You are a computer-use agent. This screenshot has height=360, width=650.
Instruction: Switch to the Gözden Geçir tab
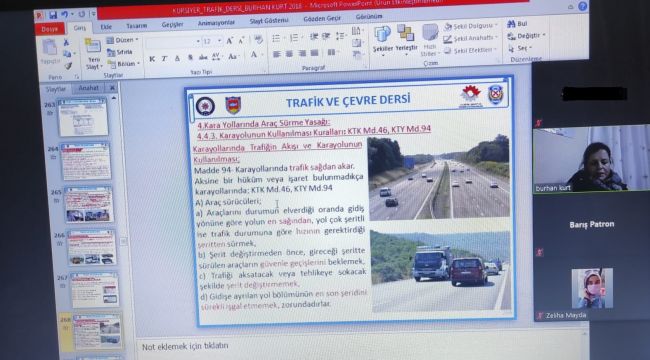click(322, 19)
